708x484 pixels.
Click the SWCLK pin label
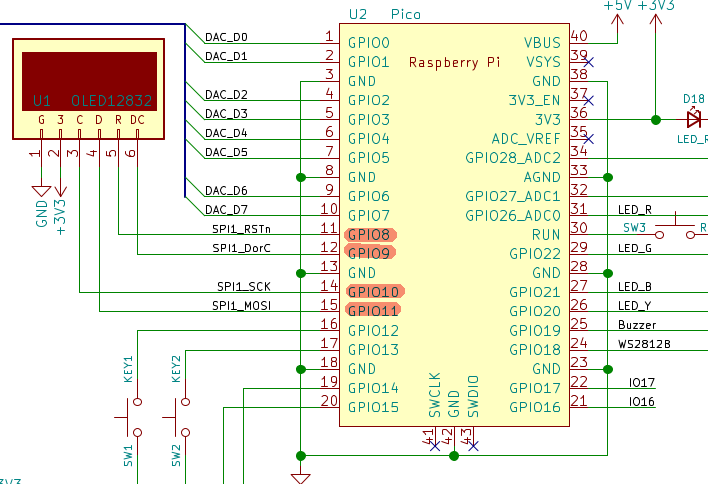434,395
